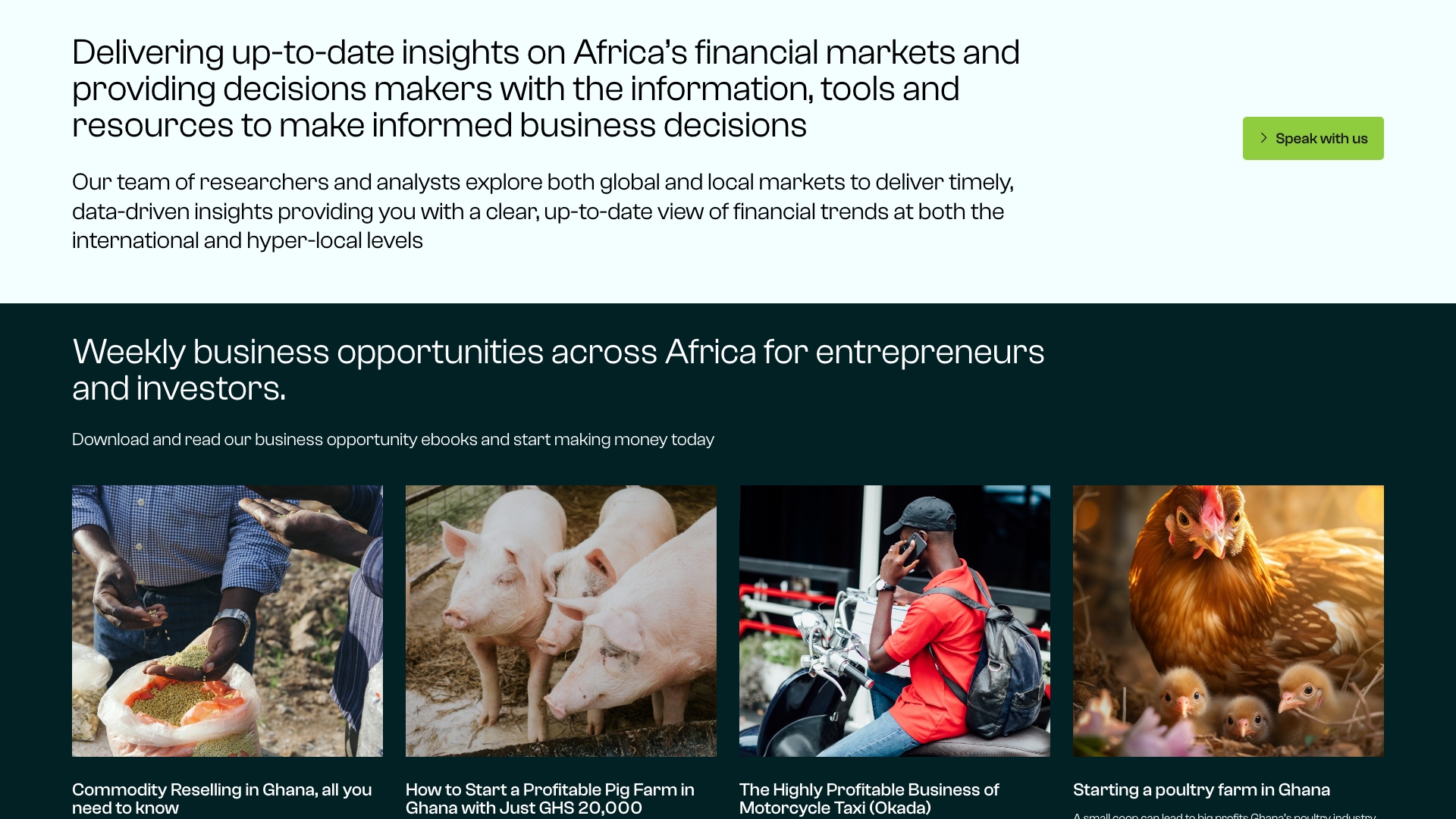Open the pig farm photo thumbnail
This screenshot has height=819, width=1456.
(x=560, y=620)
